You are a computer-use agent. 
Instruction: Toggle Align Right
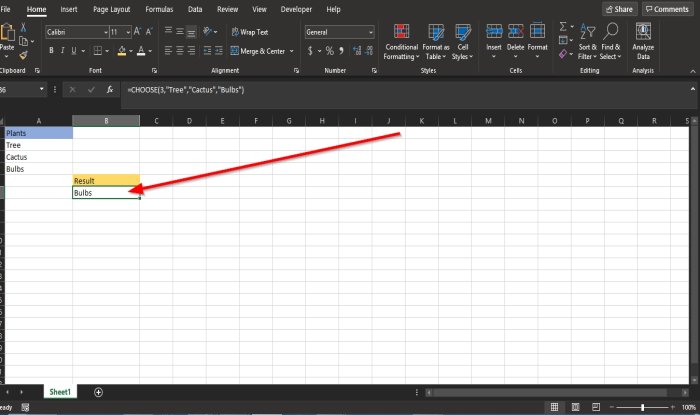tap(191, 51)
